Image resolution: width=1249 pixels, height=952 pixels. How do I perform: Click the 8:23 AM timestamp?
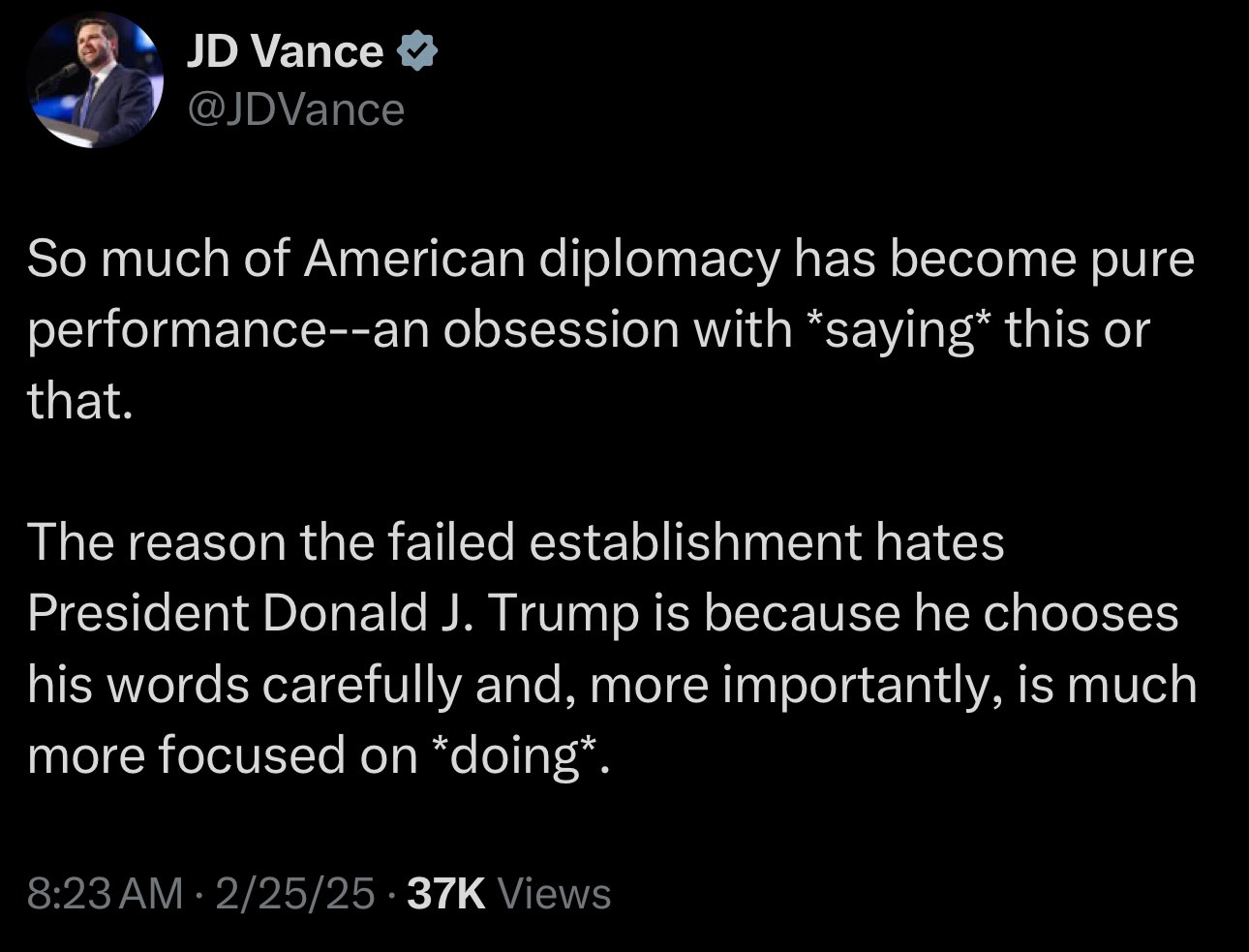pos(105,893)
